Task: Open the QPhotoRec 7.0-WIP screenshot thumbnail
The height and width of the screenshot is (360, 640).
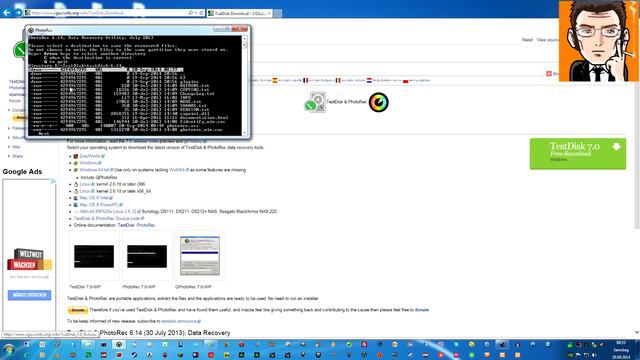Action: point(200,256)
